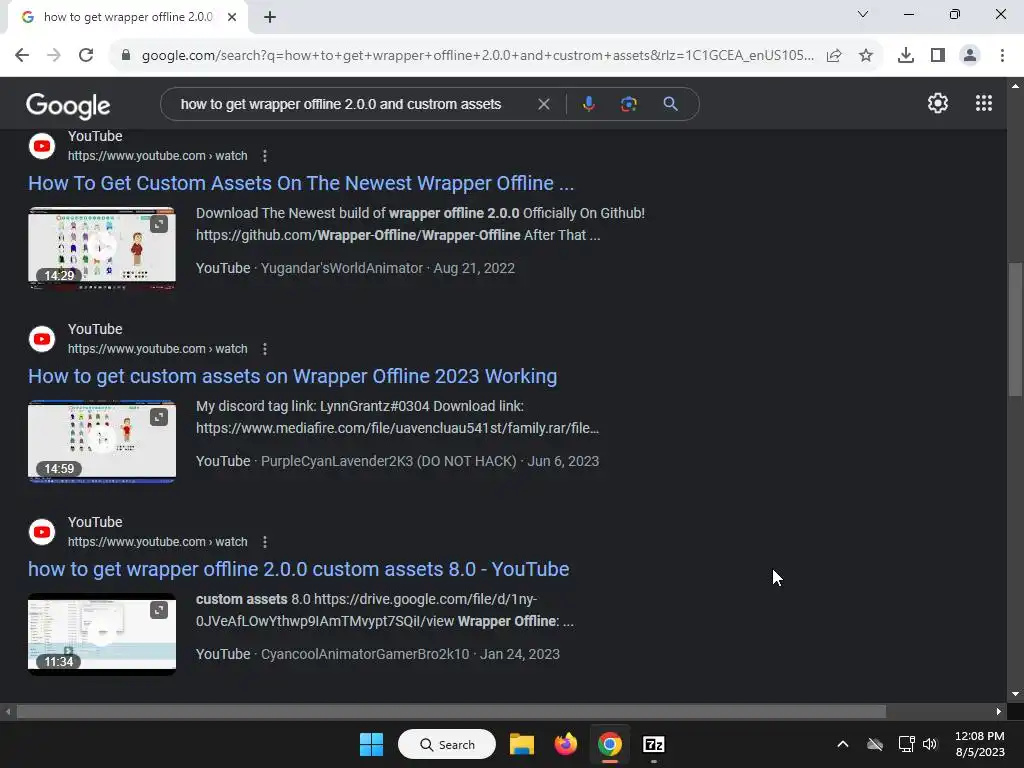Click 'PurpleCyanLavender2K3 (DO NOT HACK)' text
This screenshot has width=1024, height=768.
pos(389,461)
